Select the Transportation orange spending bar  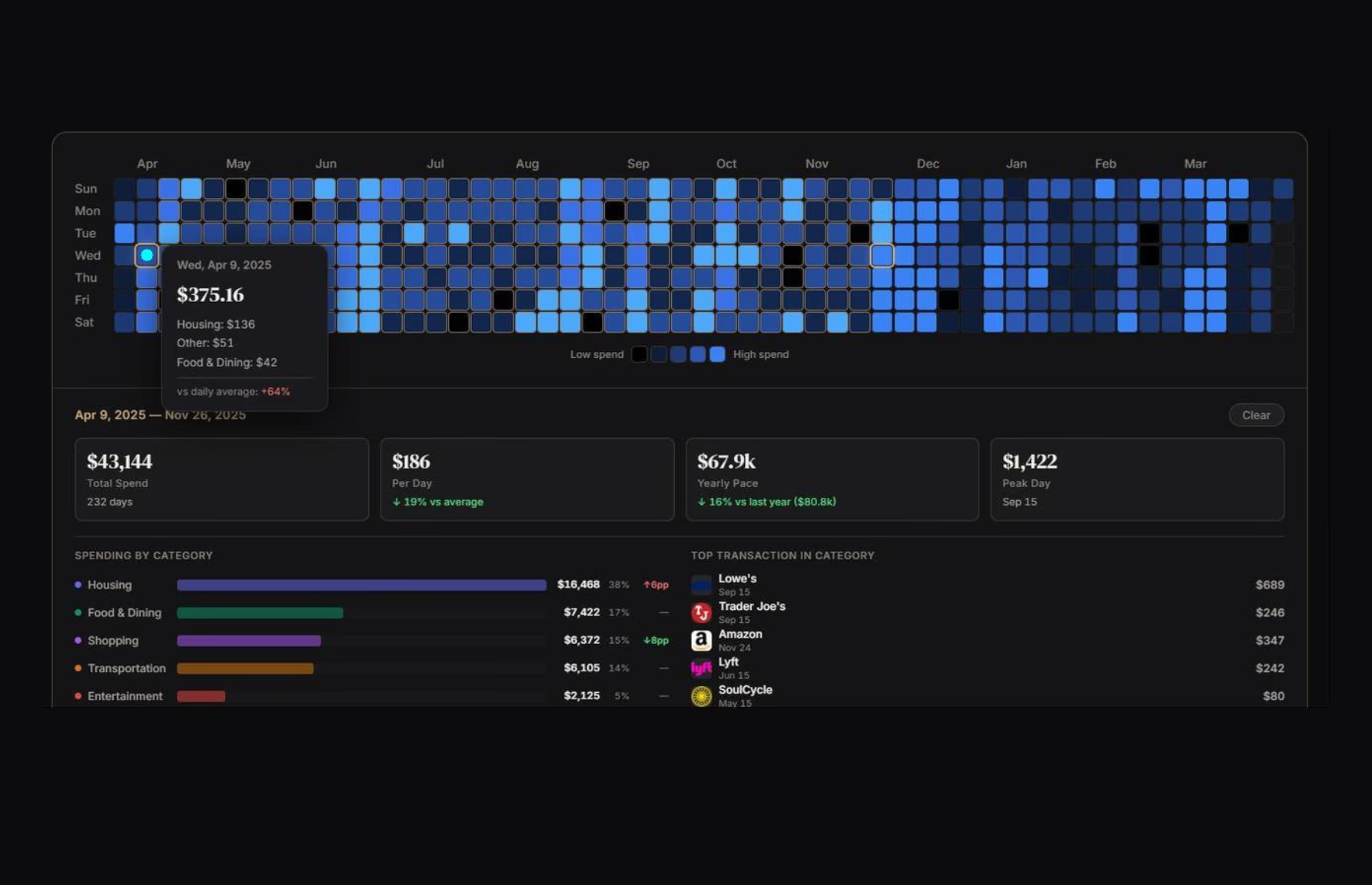(x=245, y=668)
